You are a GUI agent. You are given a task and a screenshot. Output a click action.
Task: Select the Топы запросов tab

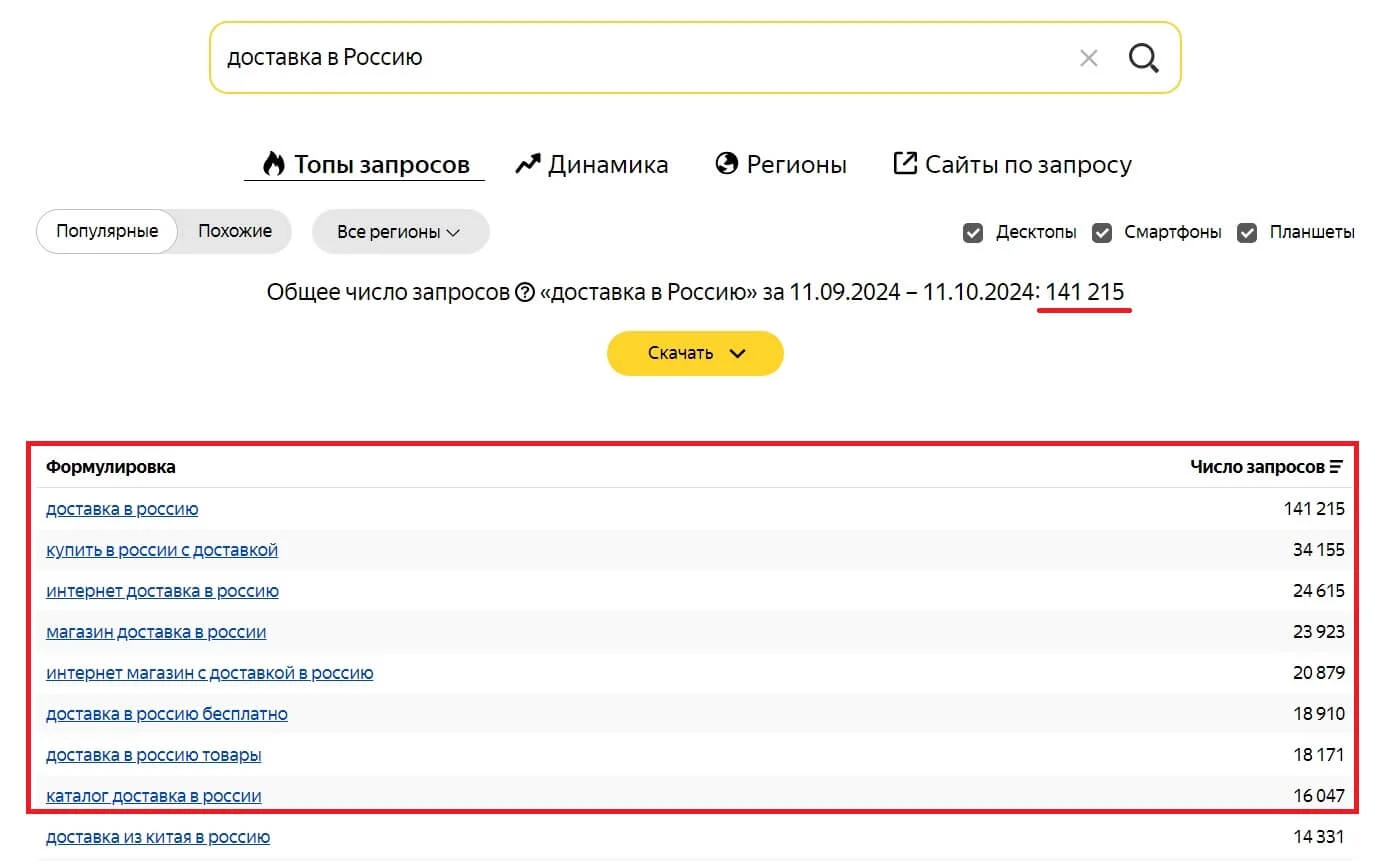(366, 164)
